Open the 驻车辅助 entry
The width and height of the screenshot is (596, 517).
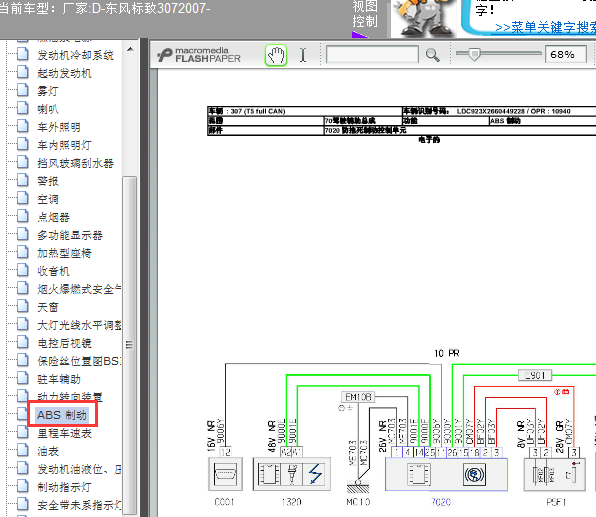[59, 379]
